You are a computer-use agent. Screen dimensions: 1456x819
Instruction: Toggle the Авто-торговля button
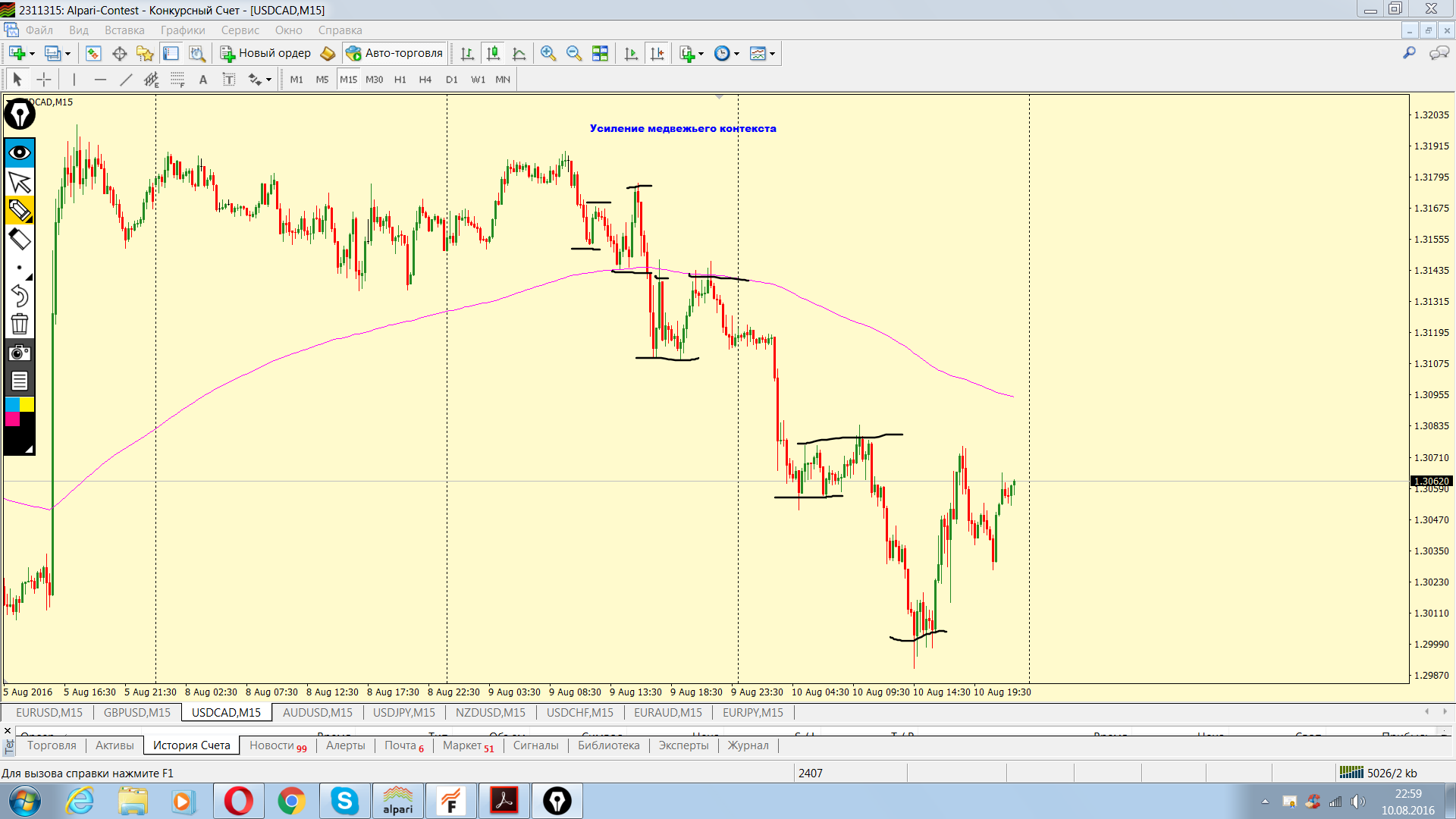(394, 53)
